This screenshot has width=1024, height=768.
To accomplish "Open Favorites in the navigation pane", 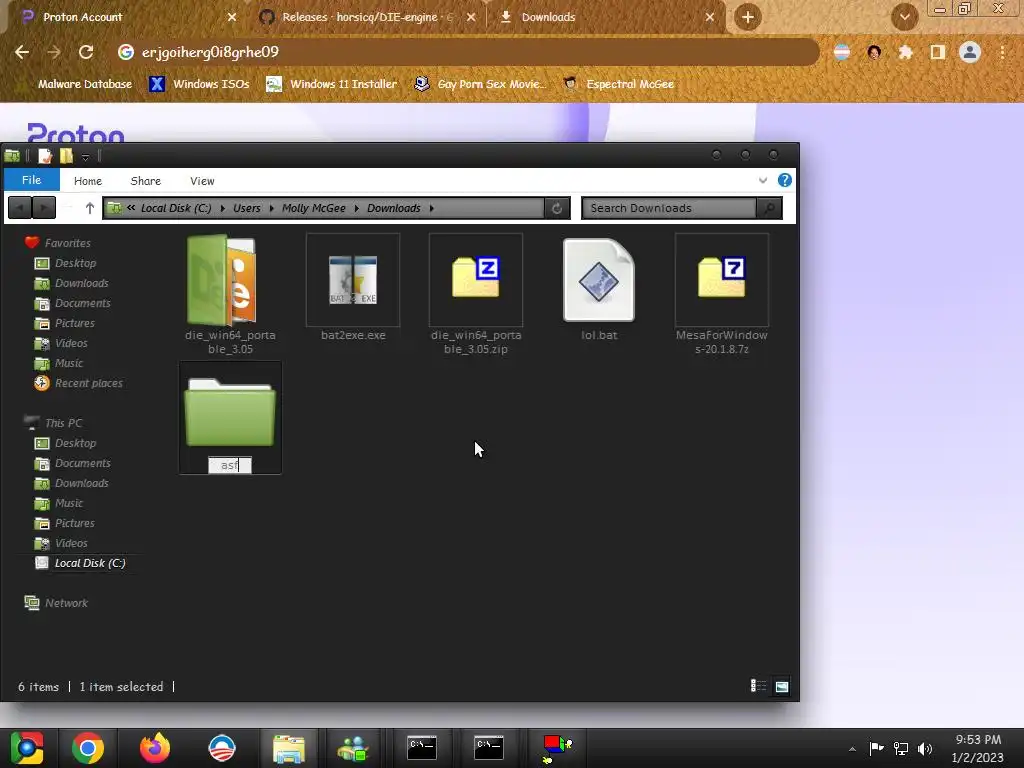I will (x=67, y=243).
